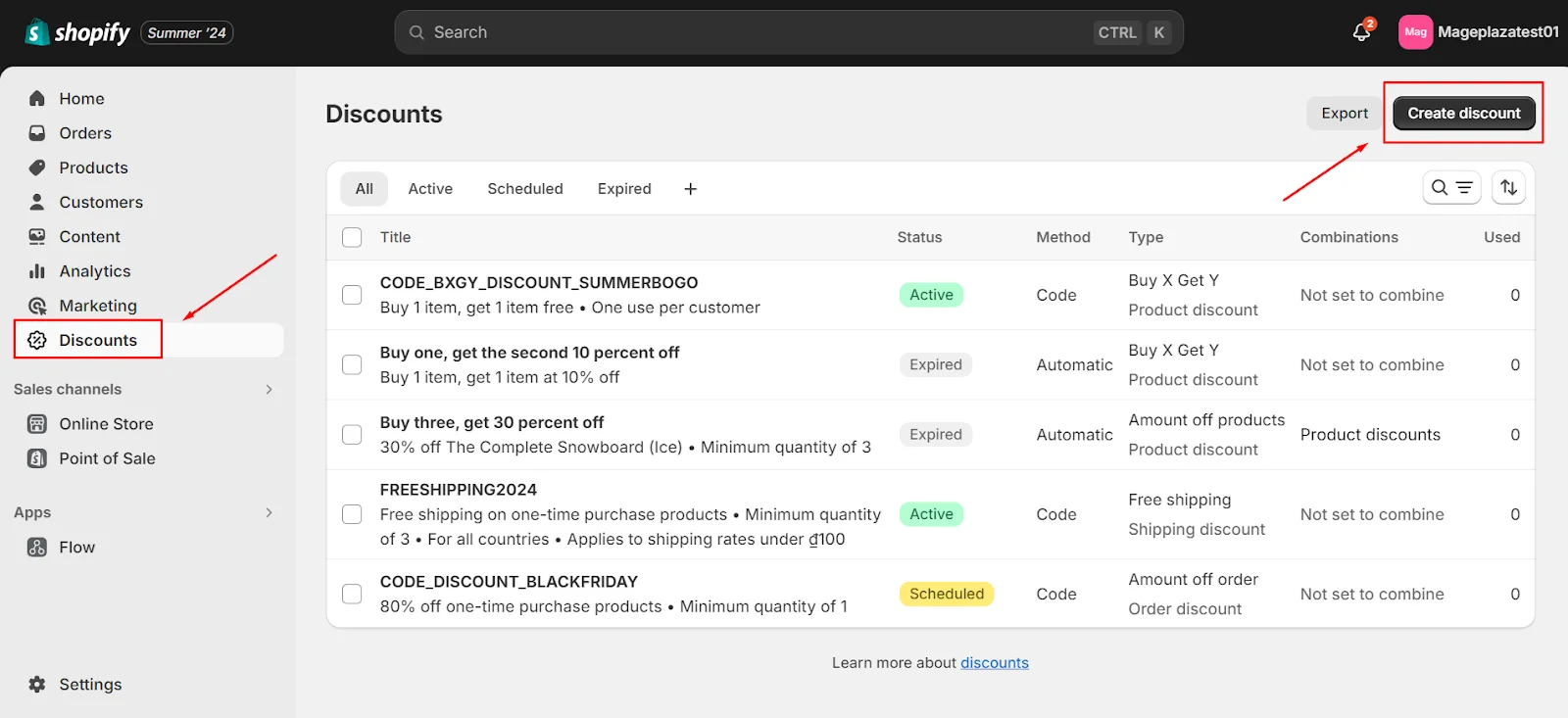Click the Free shipping type cell
1568x718 pixels.
(x=1179, y=500)
